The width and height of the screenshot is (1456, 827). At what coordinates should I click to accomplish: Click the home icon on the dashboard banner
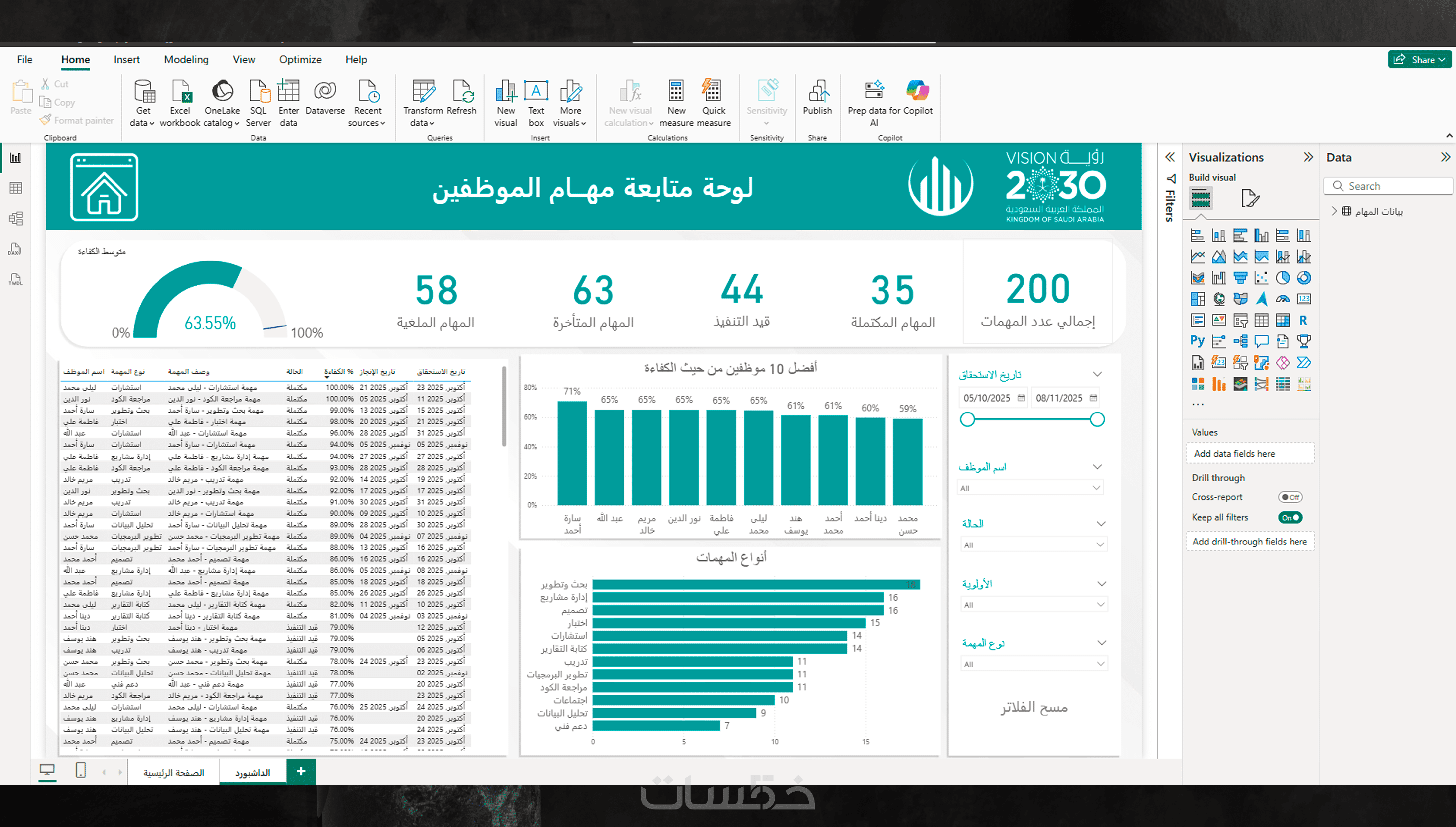pyautogui.click(x=104, y=188)
